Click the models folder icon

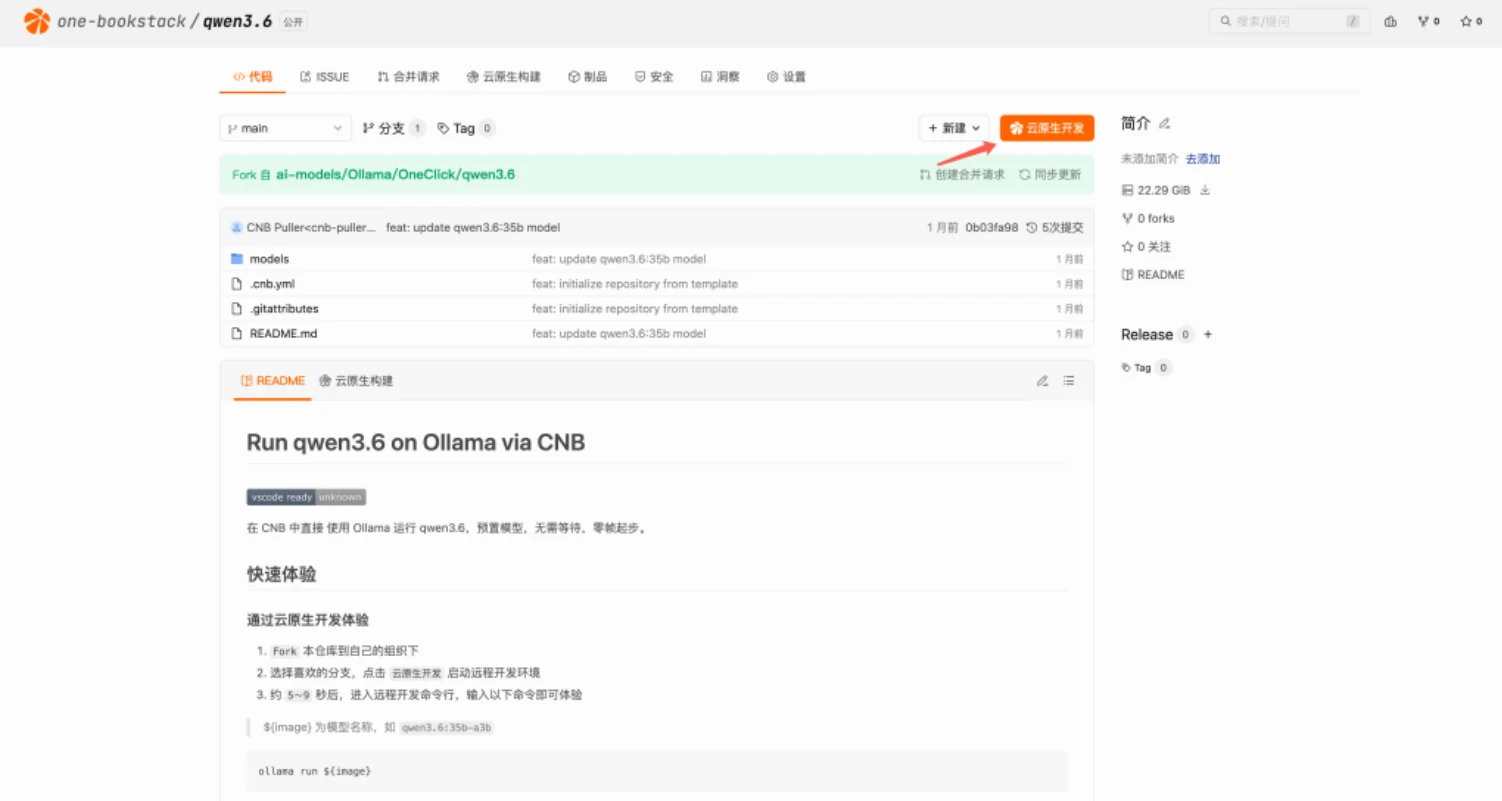(x=237, y=259)
